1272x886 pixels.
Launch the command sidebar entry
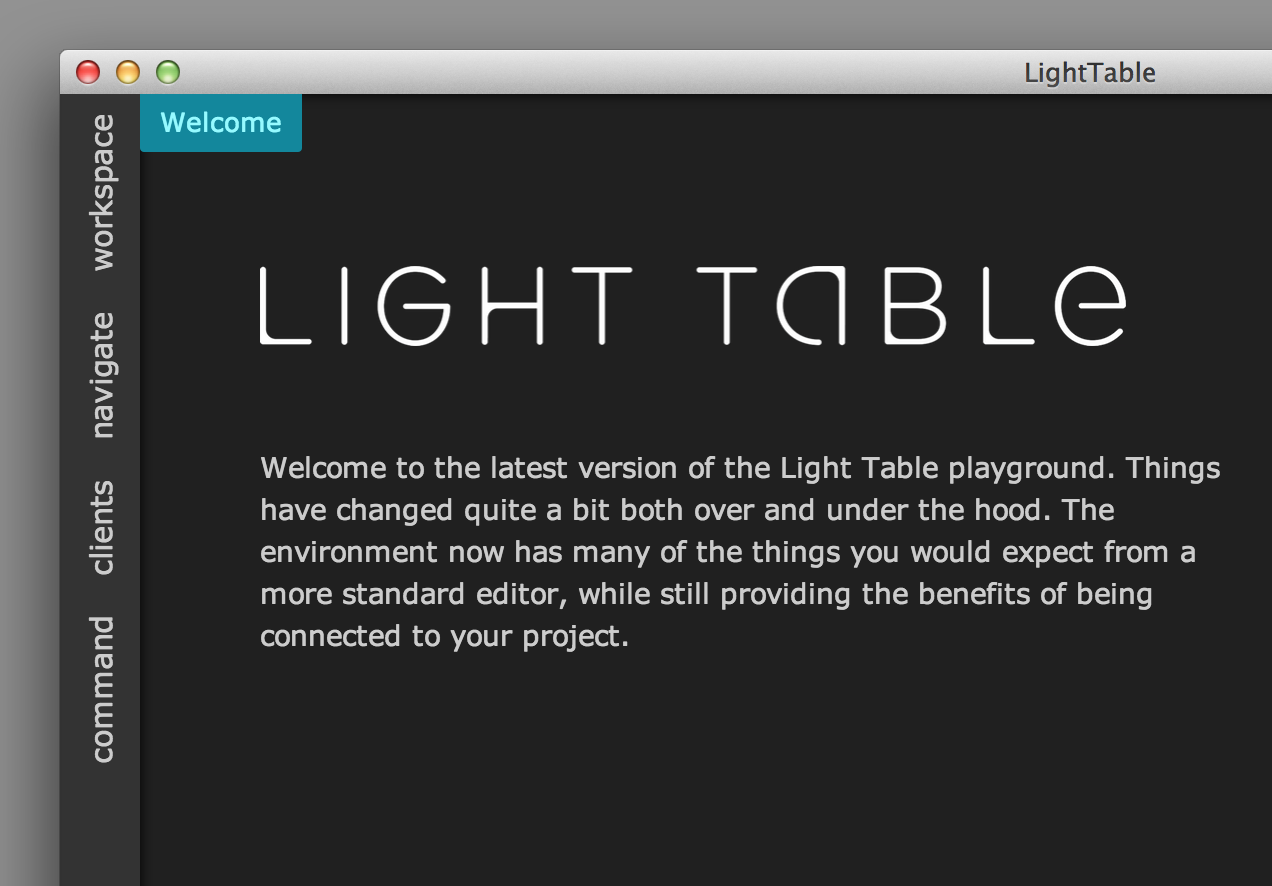(103, 690)
